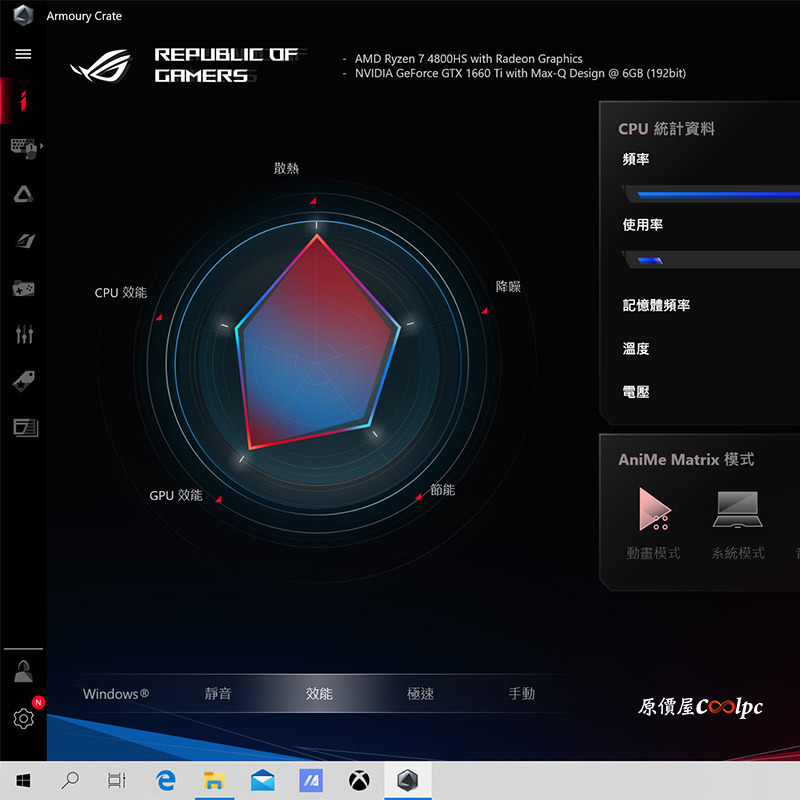The width and height of the screenshot is (800, 800).
Task: Click the 電壓 voltage label
Action: [x=636, y=392]
